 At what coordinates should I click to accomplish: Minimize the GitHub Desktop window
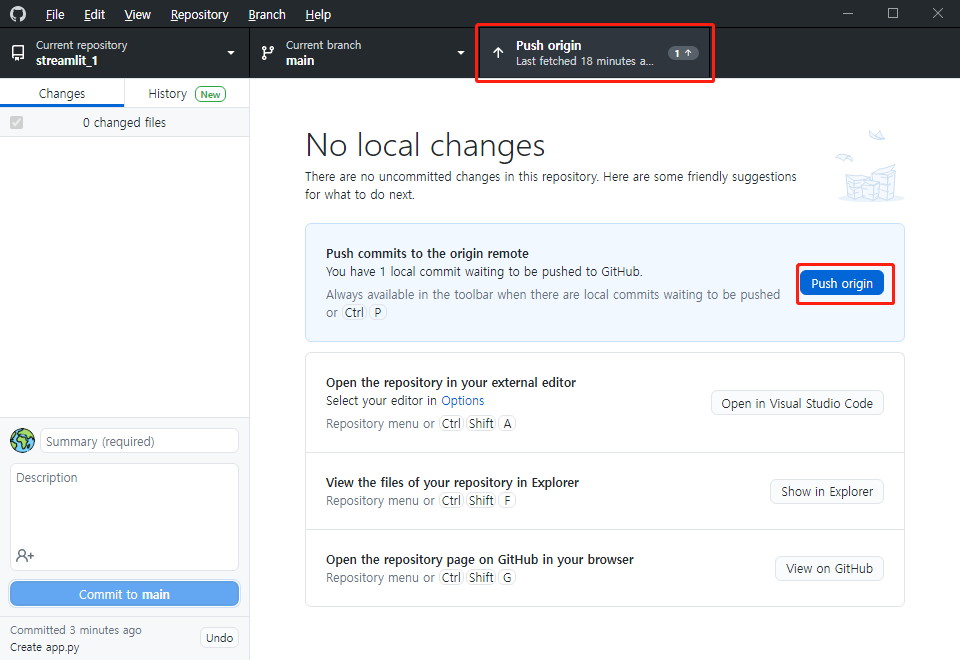click(848, 13)
